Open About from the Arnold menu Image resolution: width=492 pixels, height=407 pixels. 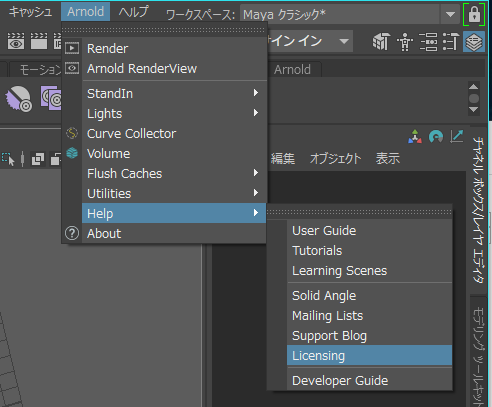point(174,233)
